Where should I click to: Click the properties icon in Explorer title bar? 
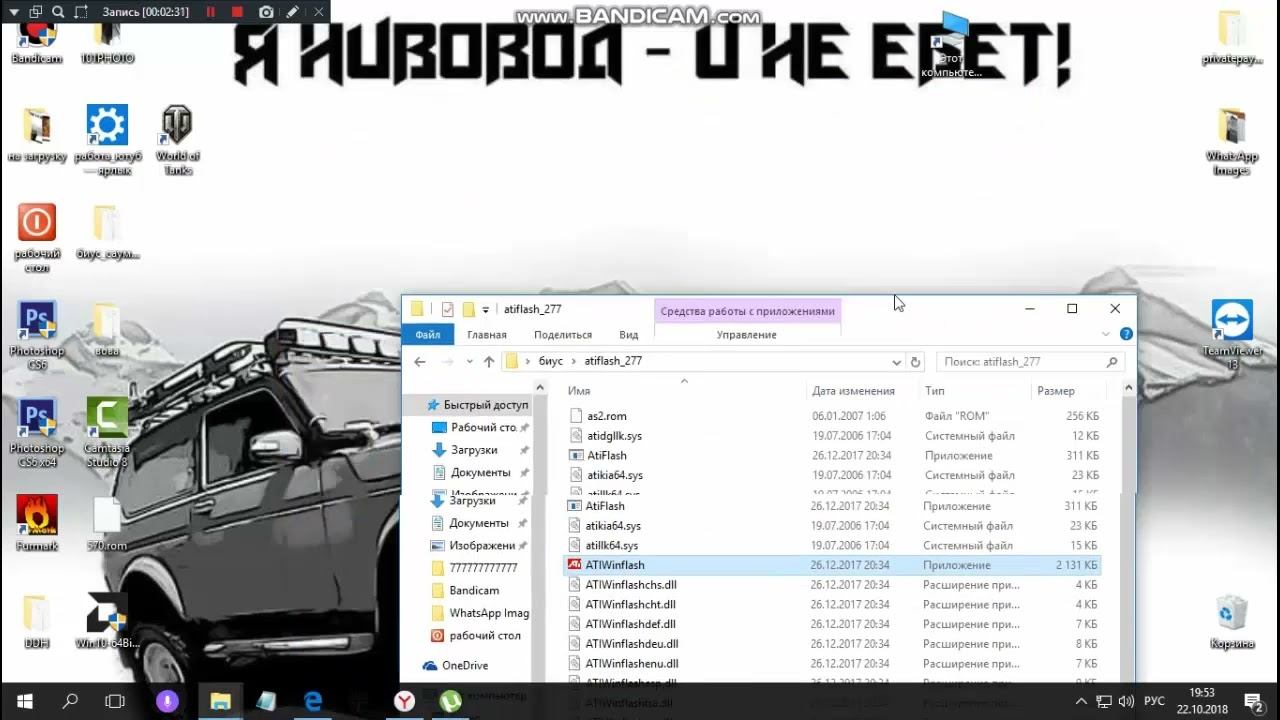tap(447, 309)
